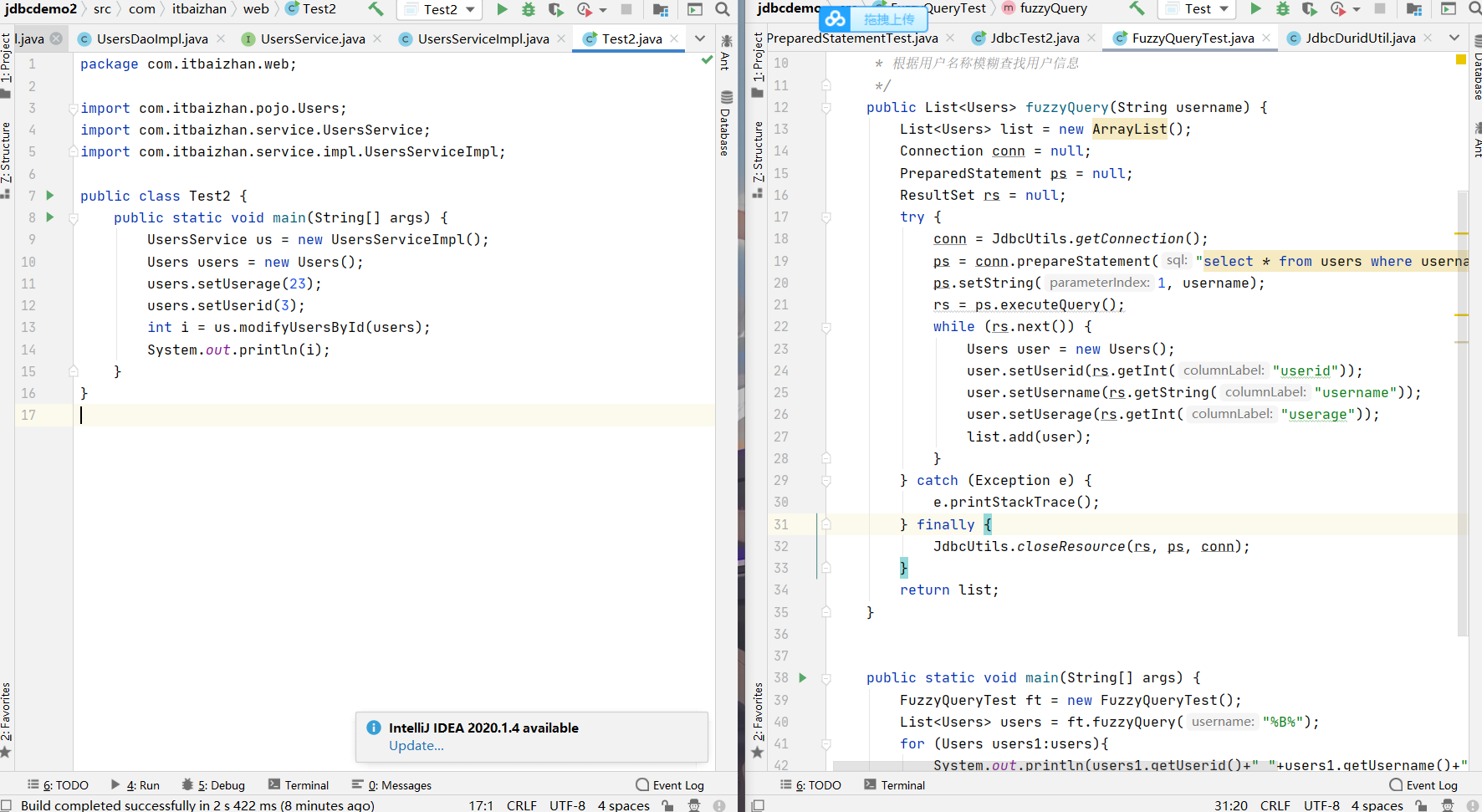
Task: Open Terminal in left window
Action: 299,785
